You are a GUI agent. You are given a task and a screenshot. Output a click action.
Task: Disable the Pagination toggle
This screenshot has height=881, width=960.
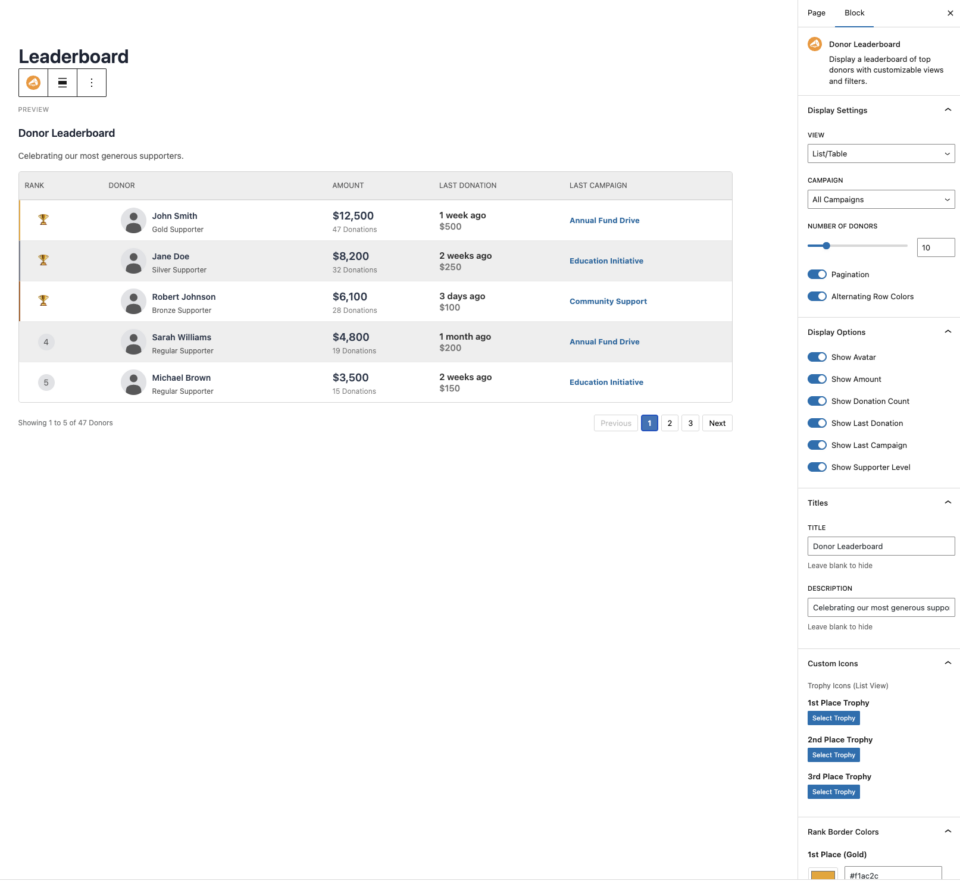pos(817,275)
